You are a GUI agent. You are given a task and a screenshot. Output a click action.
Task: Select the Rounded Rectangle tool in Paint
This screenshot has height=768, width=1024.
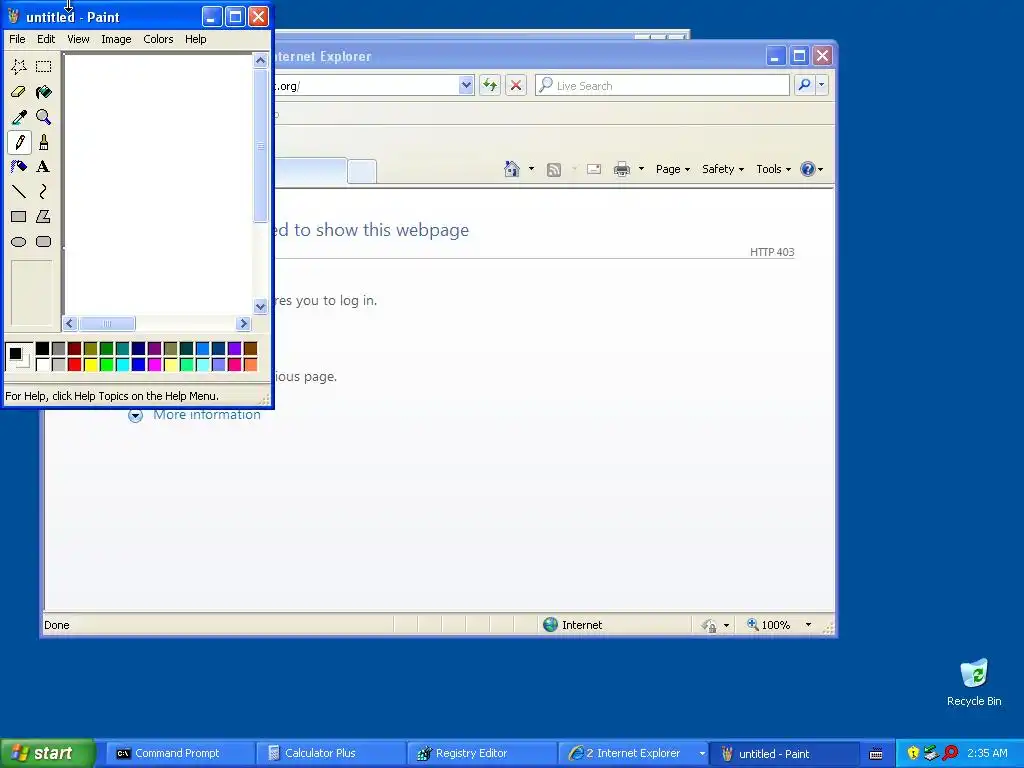(43, 242)
